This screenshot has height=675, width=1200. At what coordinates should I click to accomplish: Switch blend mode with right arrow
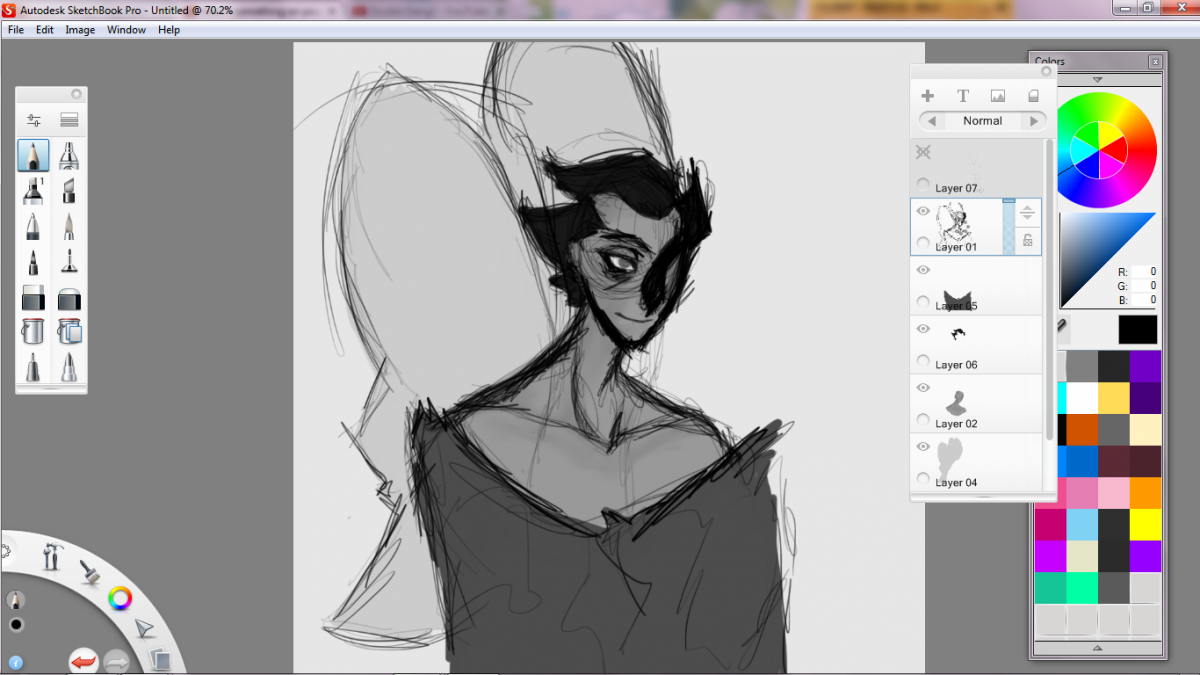click(x=1034, y=121)
